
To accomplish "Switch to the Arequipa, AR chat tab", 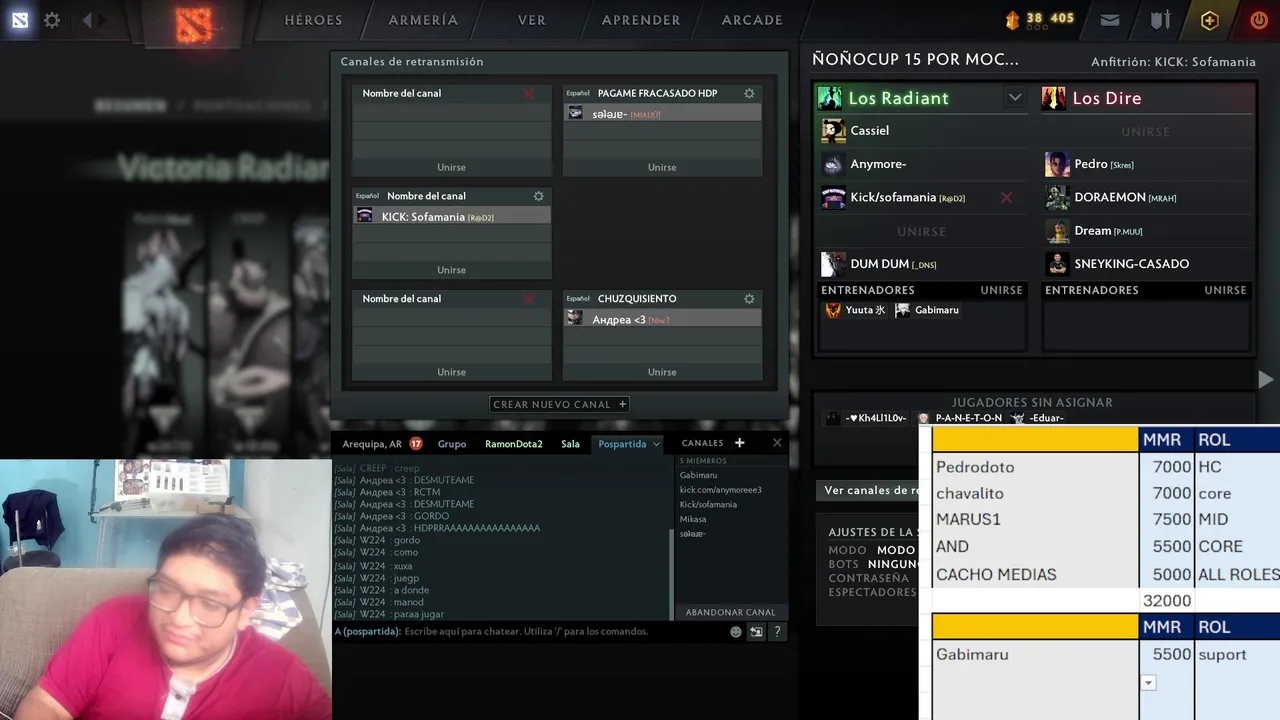I will click(x=372, y=444).
